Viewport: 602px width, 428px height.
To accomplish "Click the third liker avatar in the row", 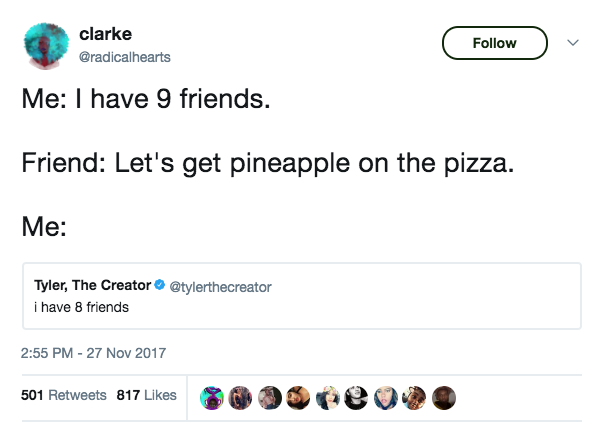I will tap(270, 396).
